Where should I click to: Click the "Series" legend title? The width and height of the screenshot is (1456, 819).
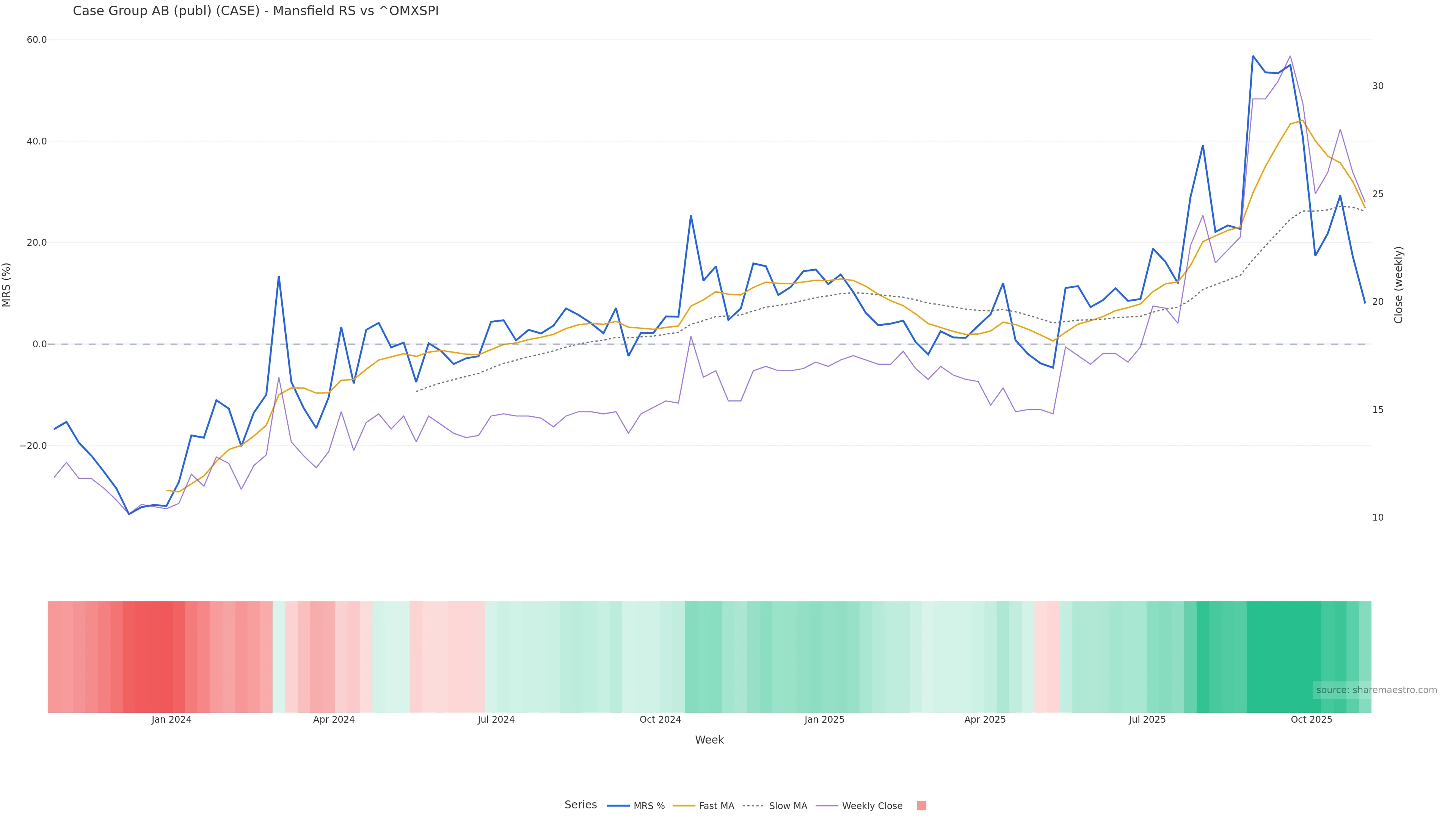tap(581, 805)
